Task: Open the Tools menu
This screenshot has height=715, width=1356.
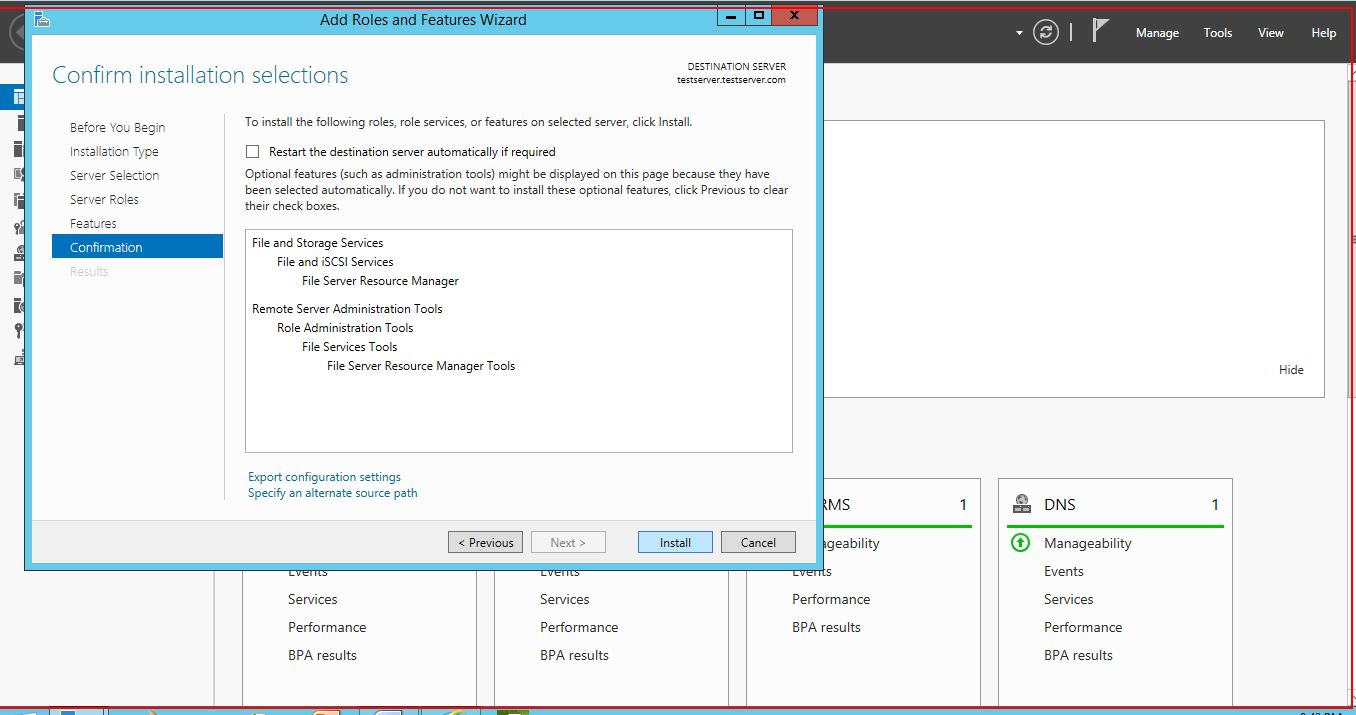Action: [x=1217, y=33]
